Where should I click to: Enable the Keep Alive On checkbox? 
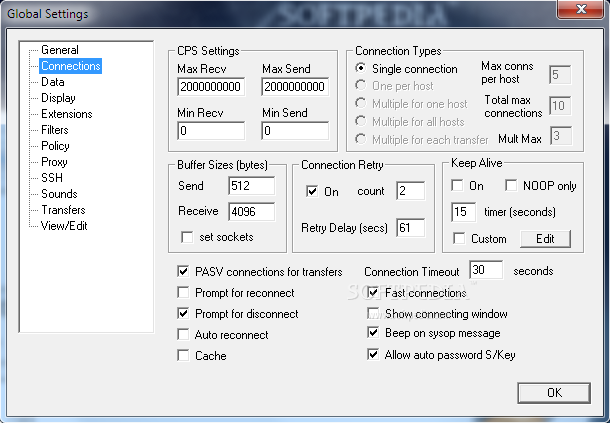tap(457, 186)
